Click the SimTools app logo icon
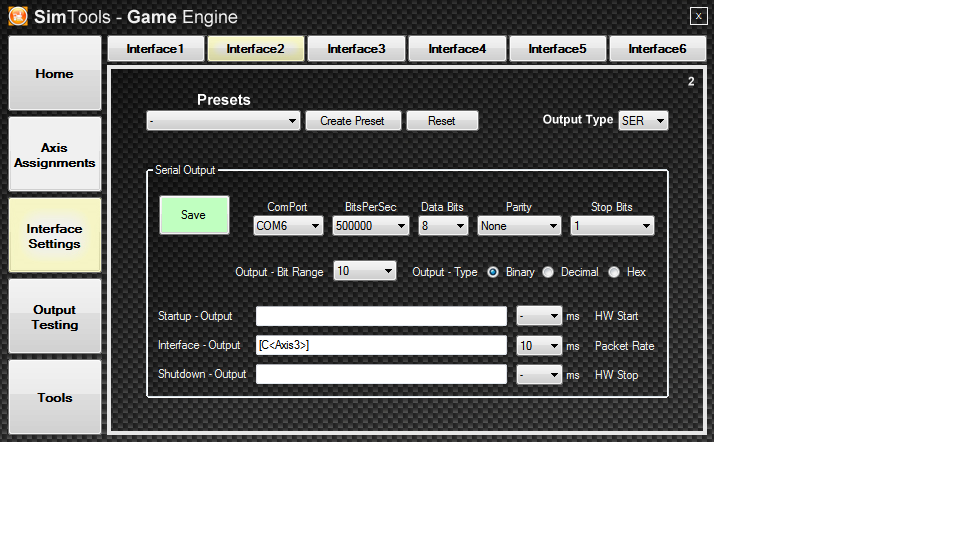The image size is (960, 540). [x=18, y=17]
